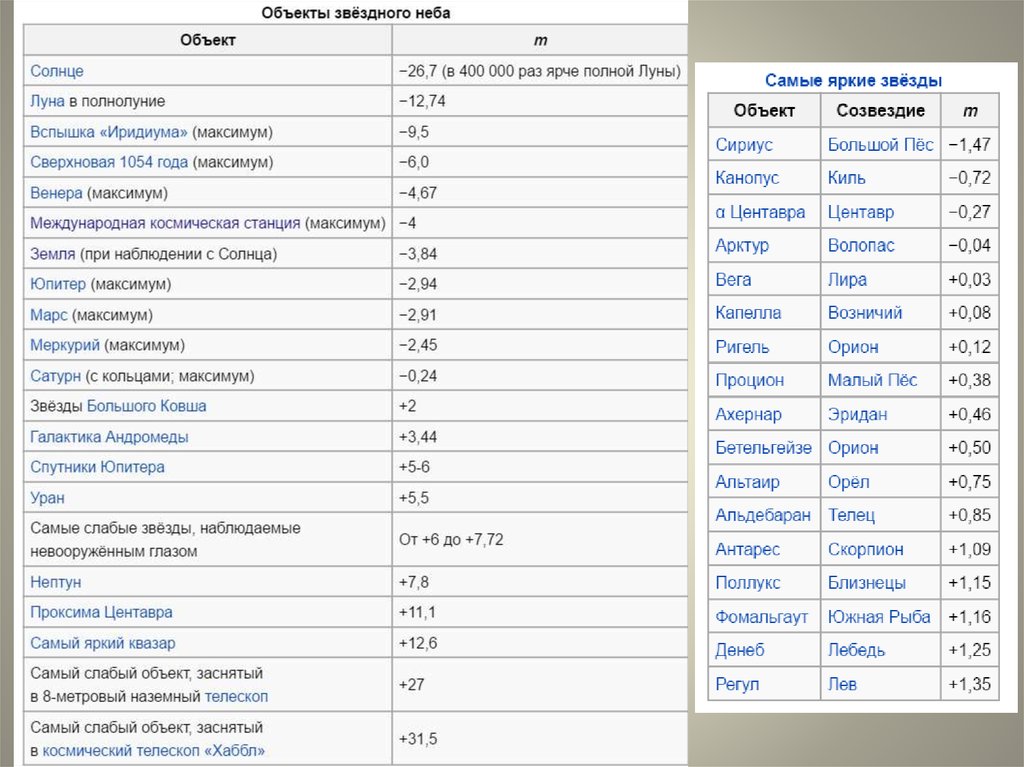Screen dimensions: 1024x767
Task: Follow the Меркурий link
Action: coord(65,345)
